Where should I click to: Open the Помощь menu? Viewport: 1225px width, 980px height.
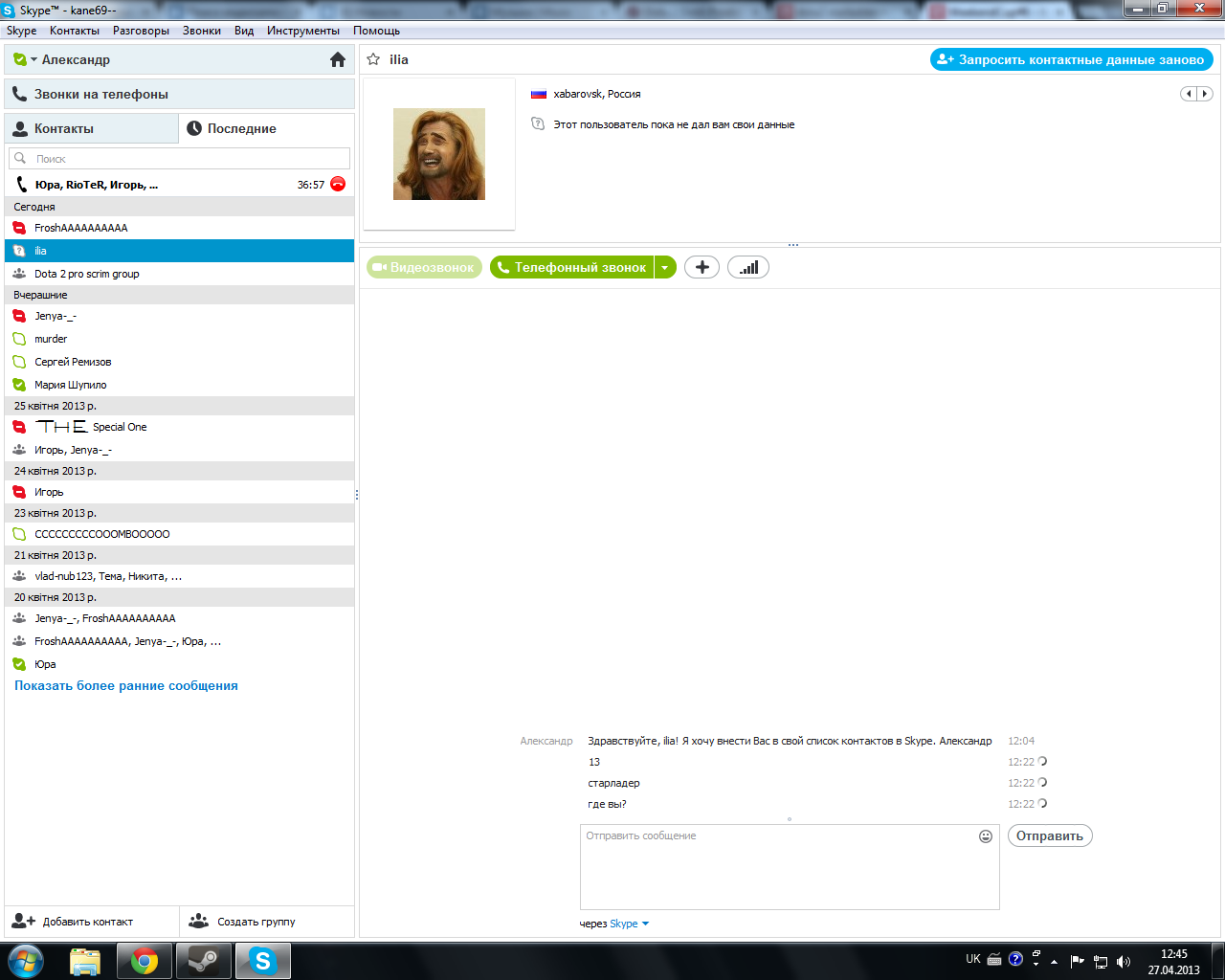click(x=376, y=31)
